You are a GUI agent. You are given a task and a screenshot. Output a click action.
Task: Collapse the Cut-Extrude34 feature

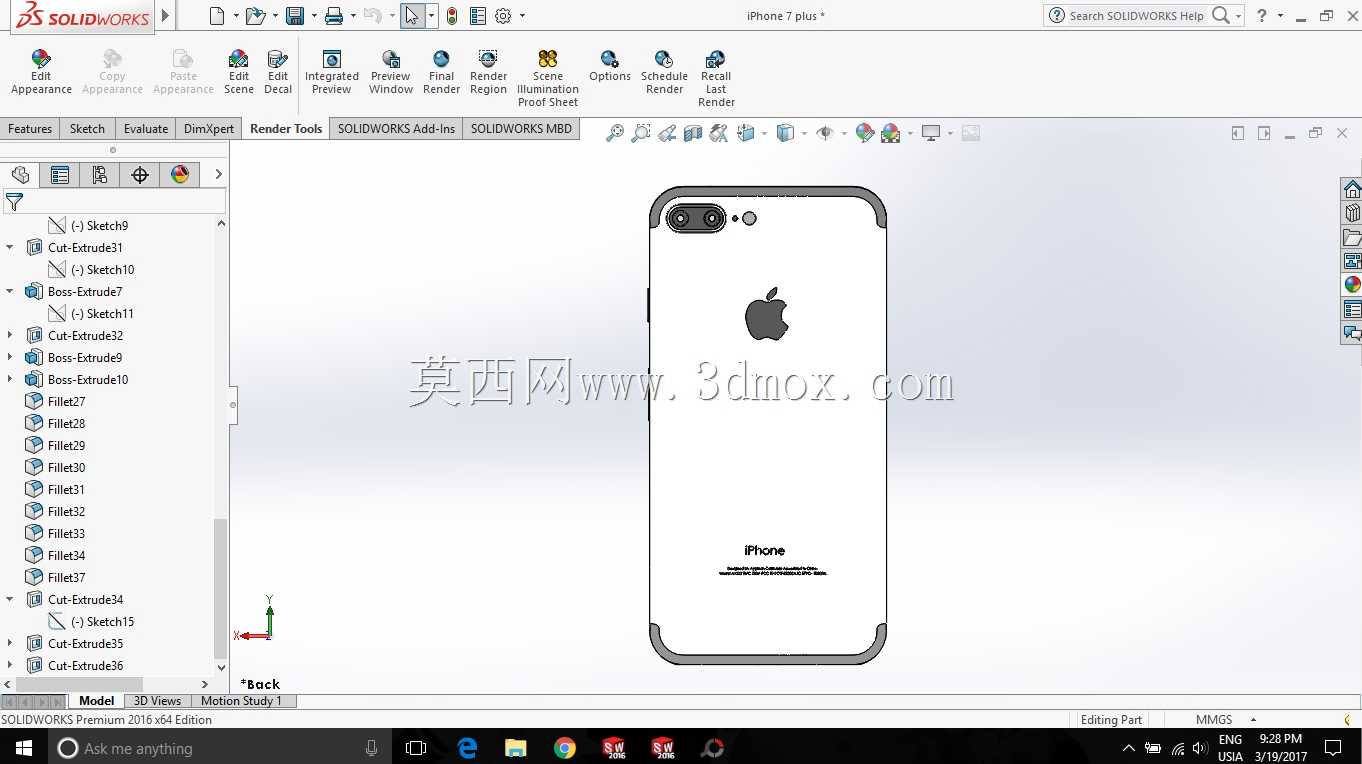[x=10, y=600]
